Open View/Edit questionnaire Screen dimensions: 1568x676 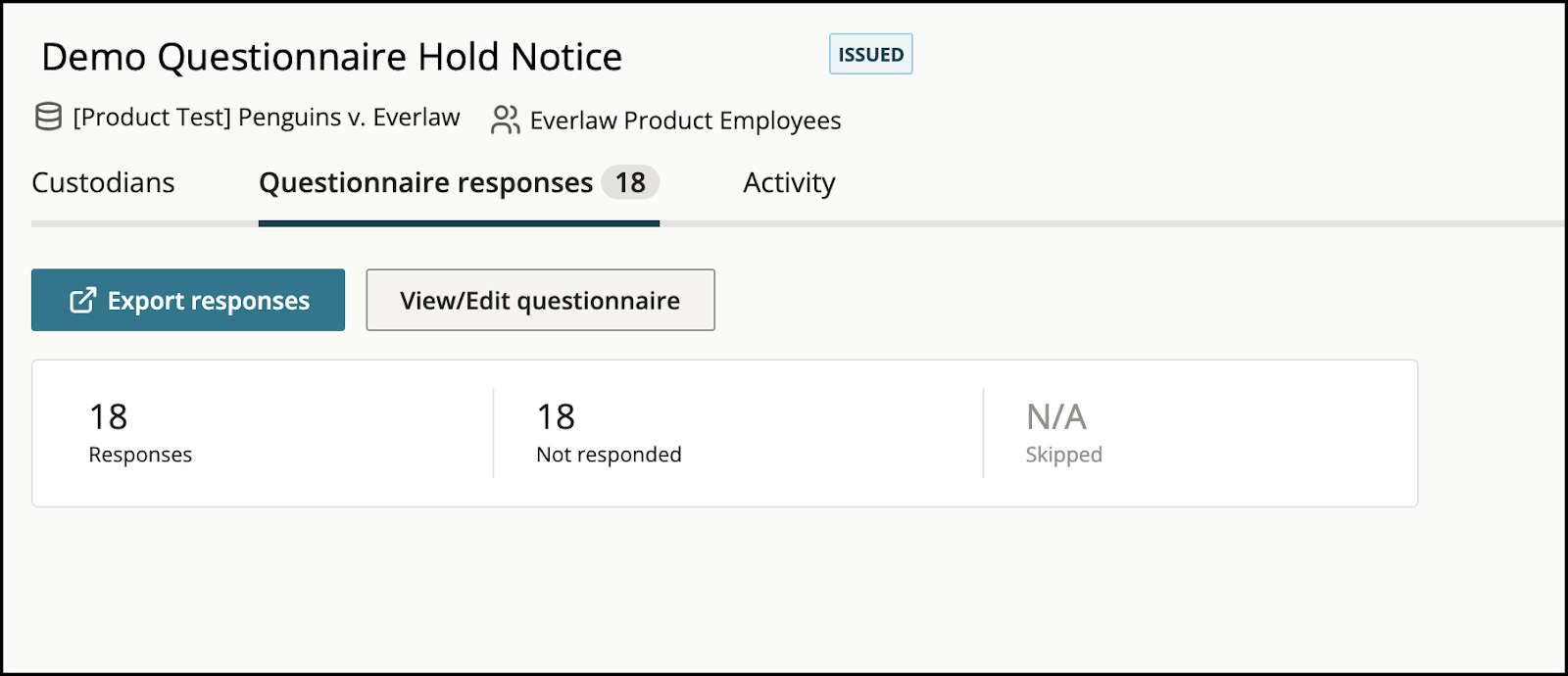click(x=540, y=300)
